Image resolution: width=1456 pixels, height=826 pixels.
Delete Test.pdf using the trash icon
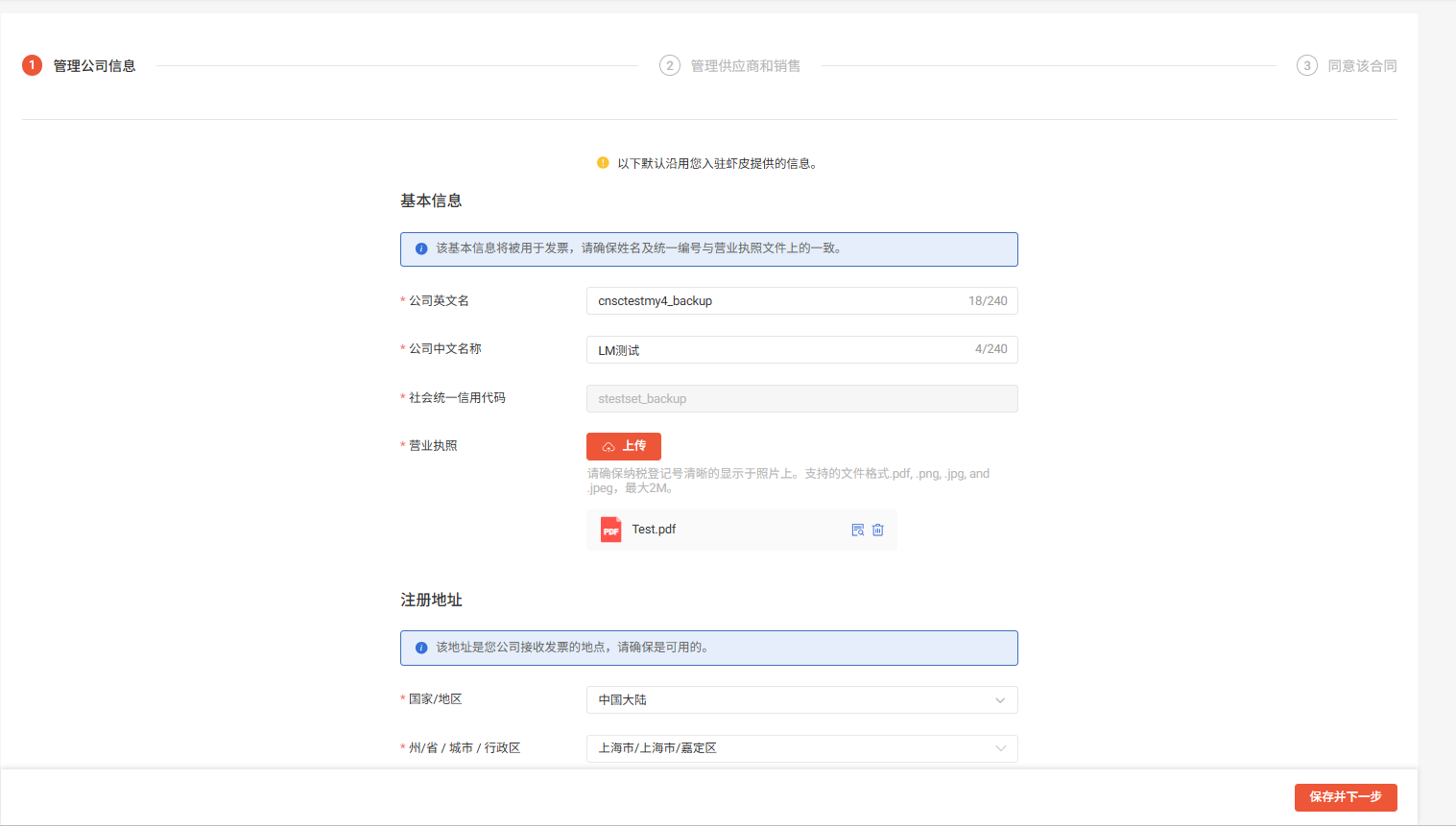click(x=877, y=530)
